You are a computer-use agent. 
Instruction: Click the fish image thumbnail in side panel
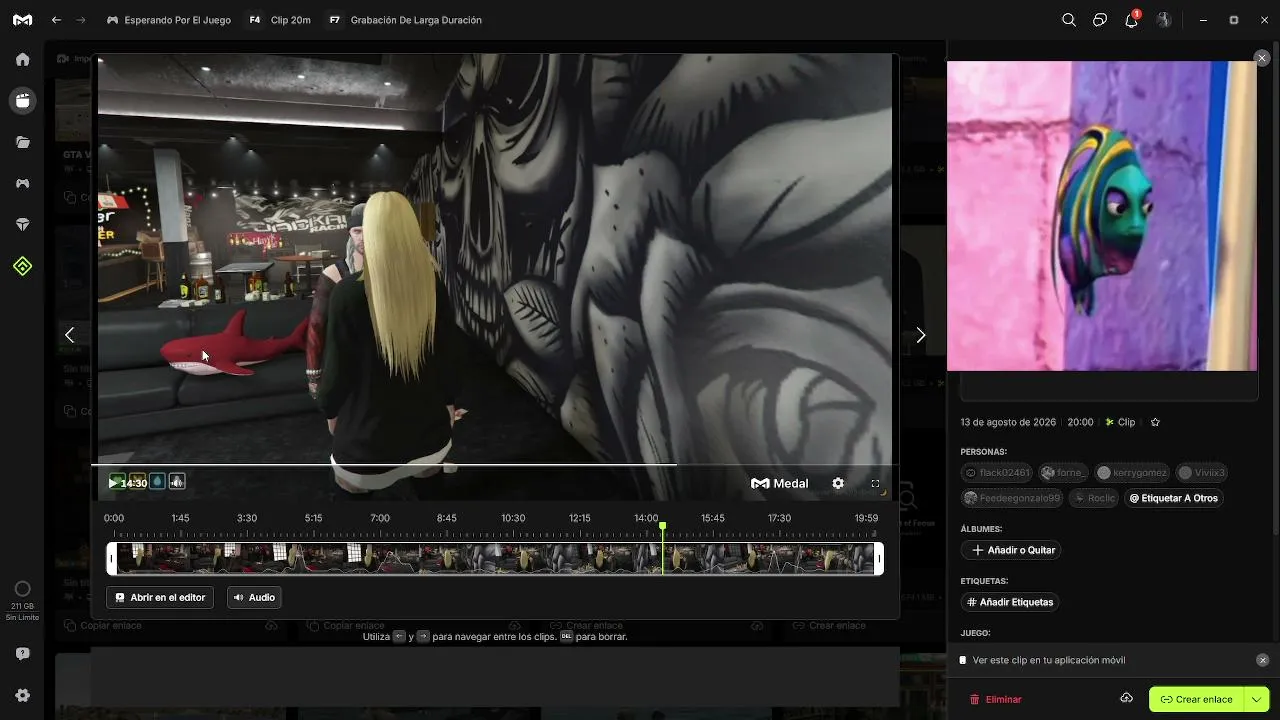click(x=1102, y=215)
